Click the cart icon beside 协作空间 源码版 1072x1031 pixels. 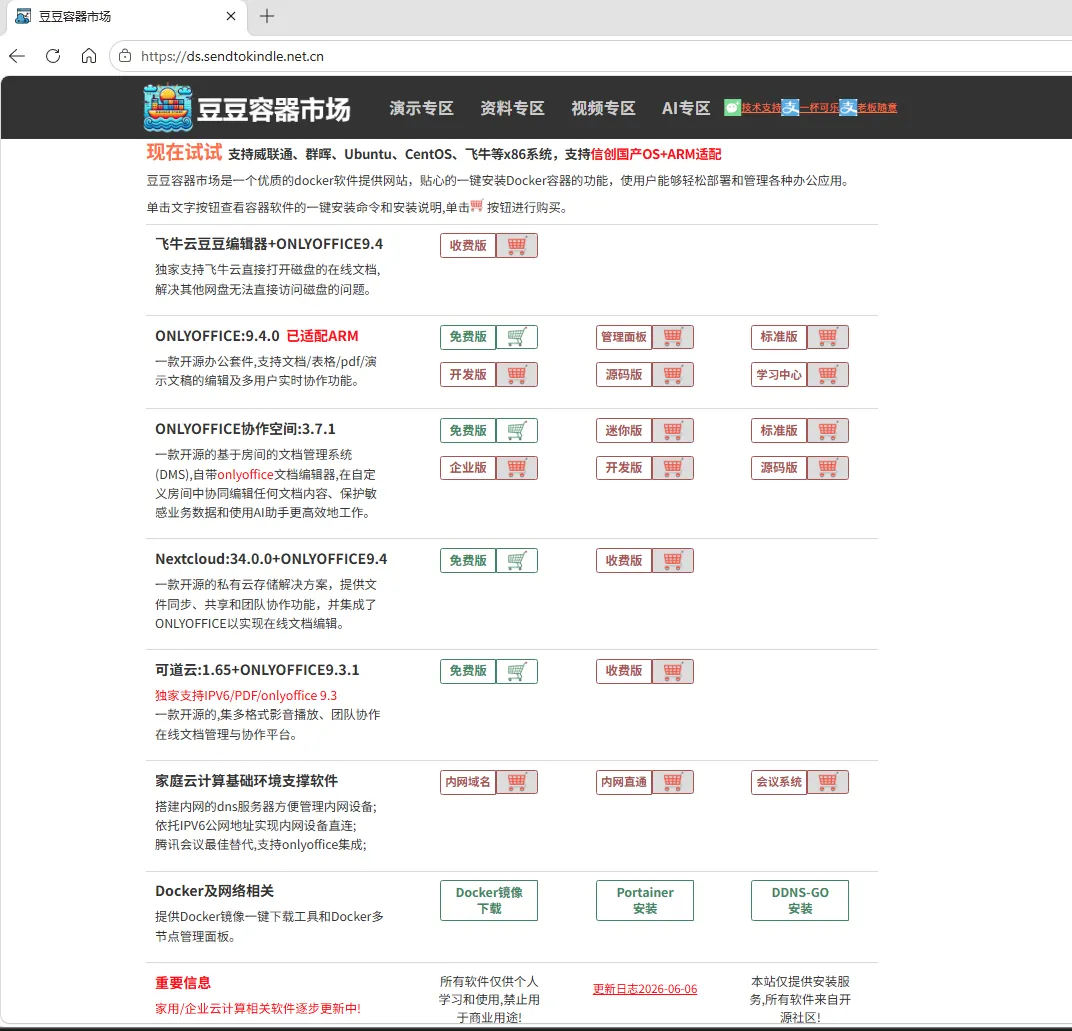pos(828,468)
